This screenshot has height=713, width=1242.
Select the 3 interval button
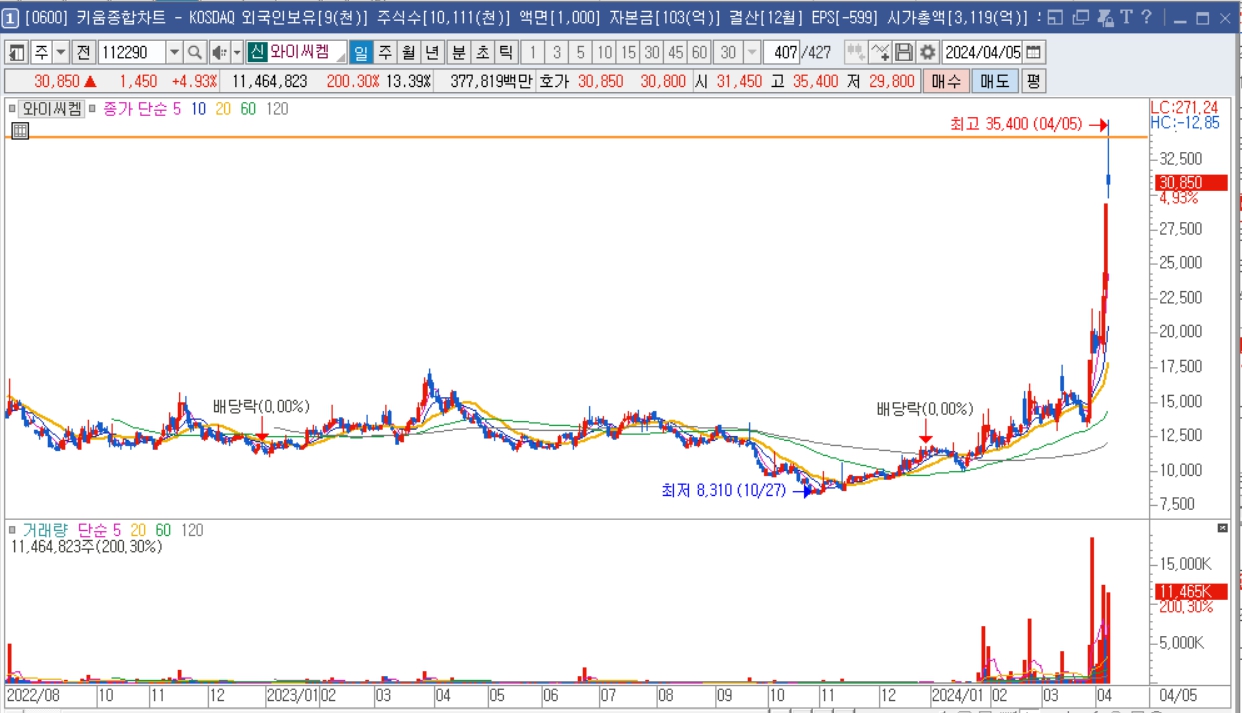click(557, 53)
